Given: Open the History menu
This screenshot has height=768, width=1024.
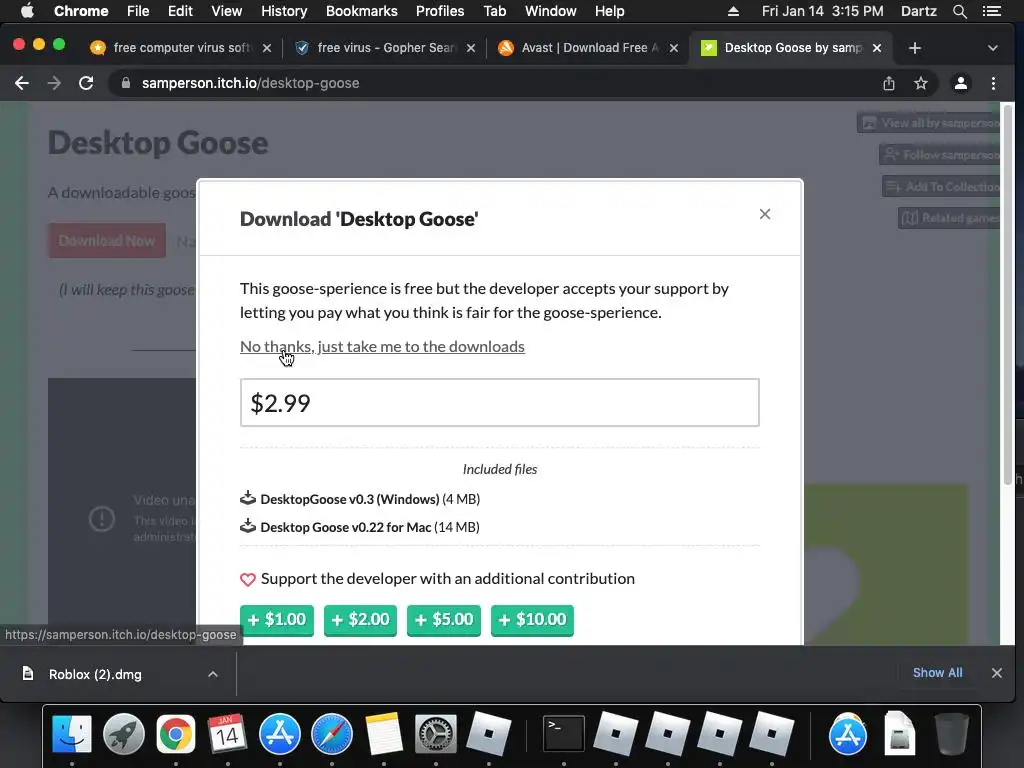Looking at the screenshot, I should 284,11.
